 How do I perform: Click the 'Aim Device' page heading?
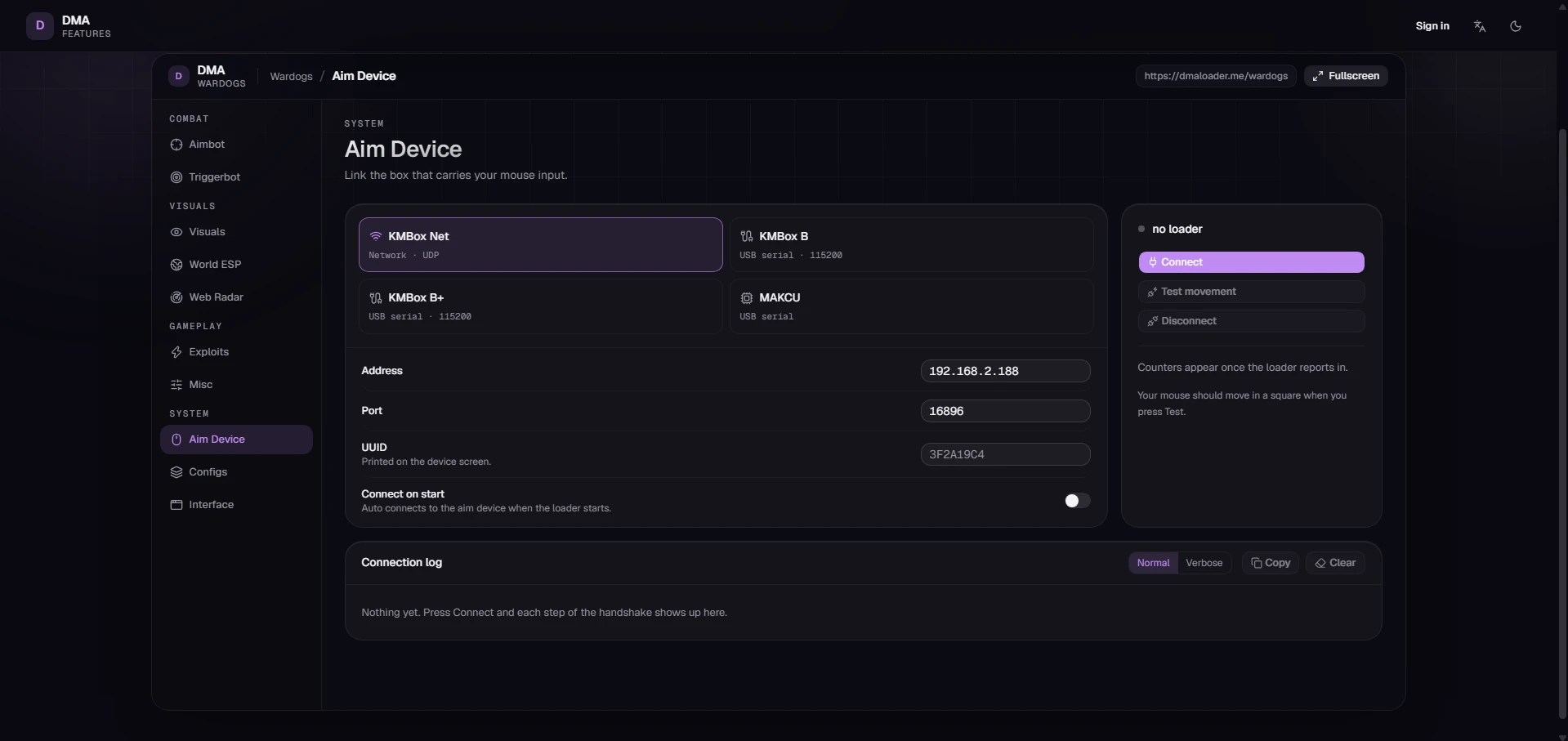click(x=403, y=150)
